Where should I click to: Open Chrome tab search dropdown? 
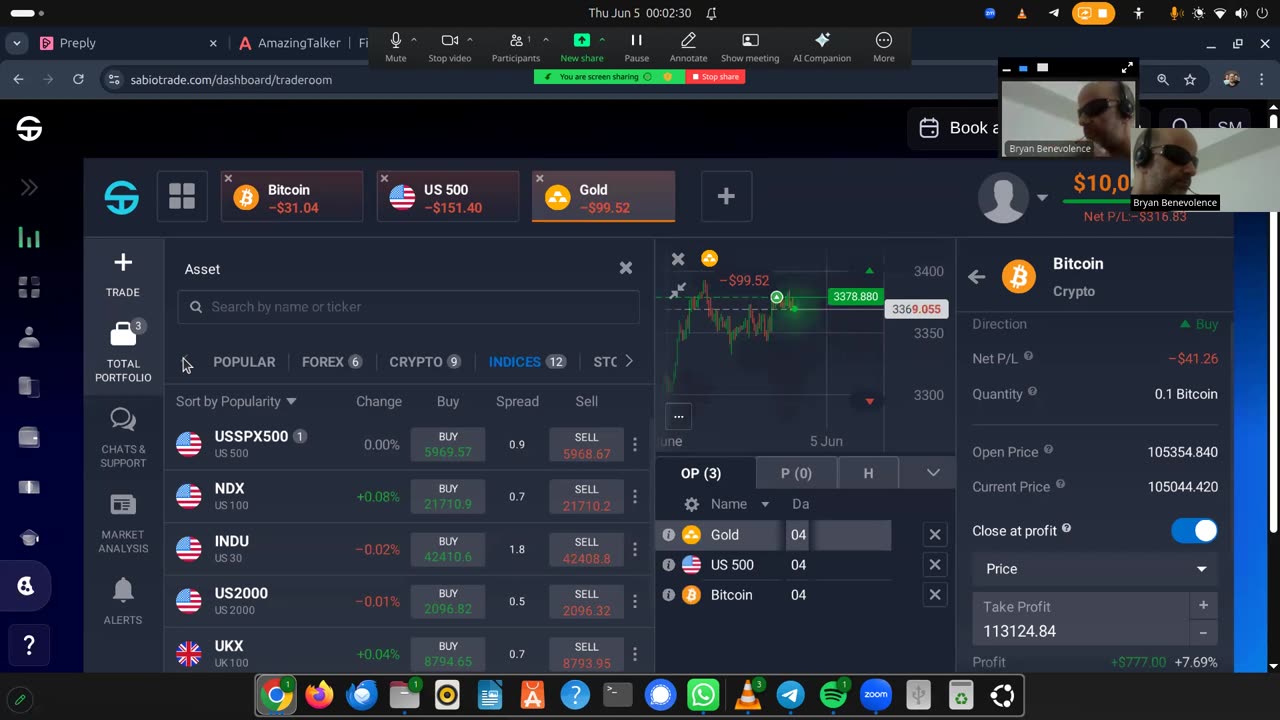tap(16, 43)
